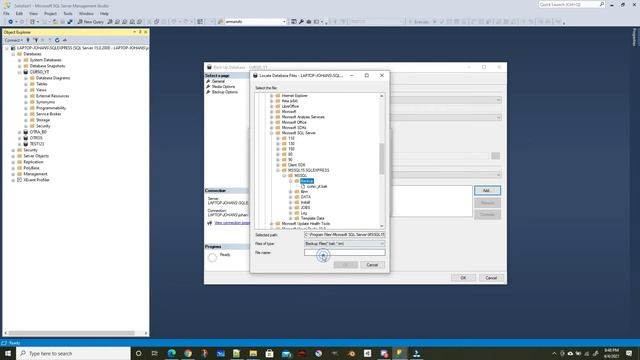Expand the Server Objects node

[x=13, y=156]
